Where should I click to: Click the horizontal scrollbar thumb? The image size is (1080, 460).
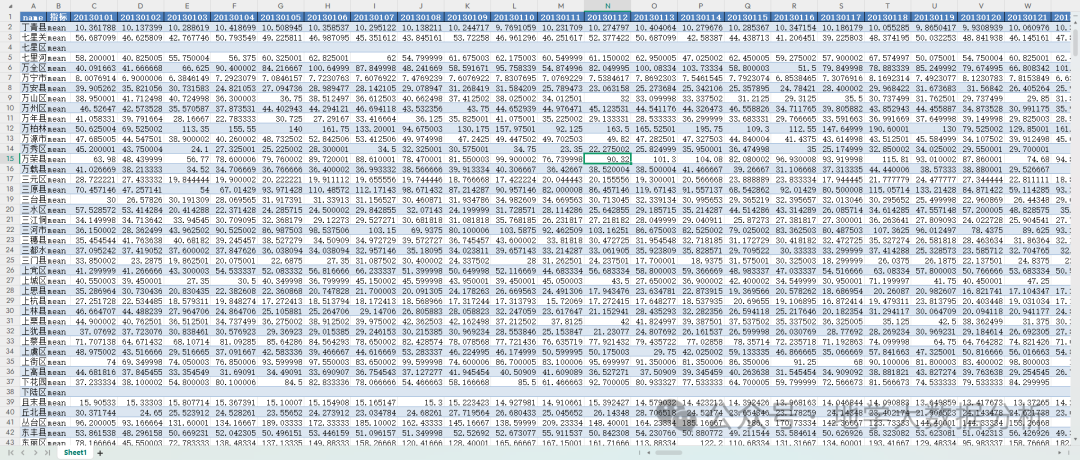click(668, 452)
